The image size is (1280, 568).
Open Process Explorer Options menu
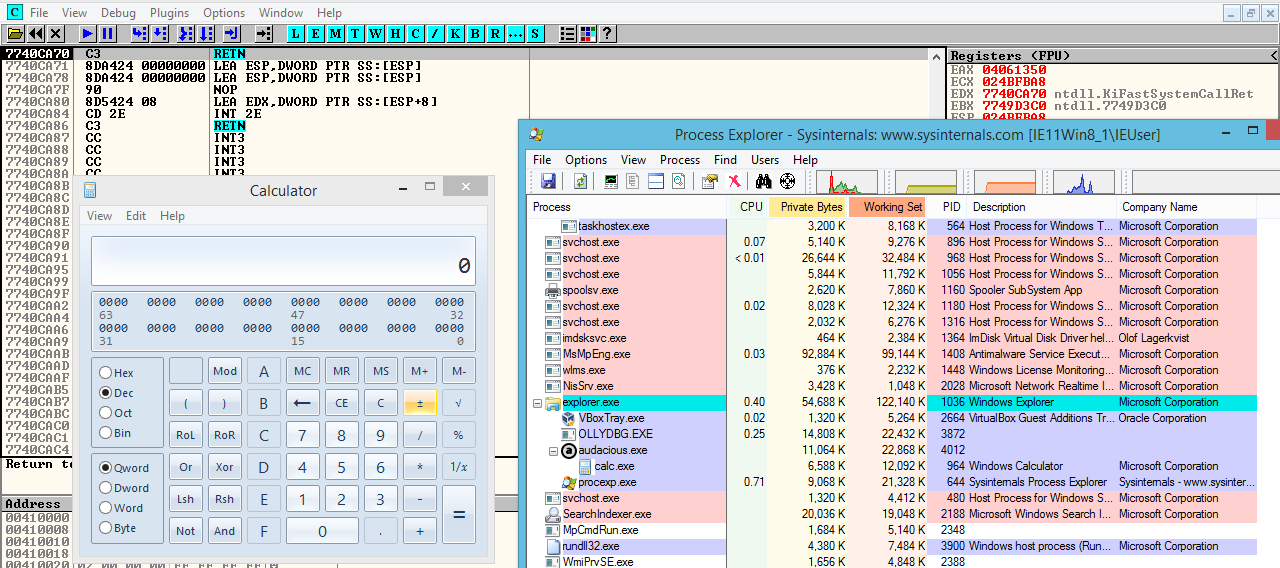[586, 160]
